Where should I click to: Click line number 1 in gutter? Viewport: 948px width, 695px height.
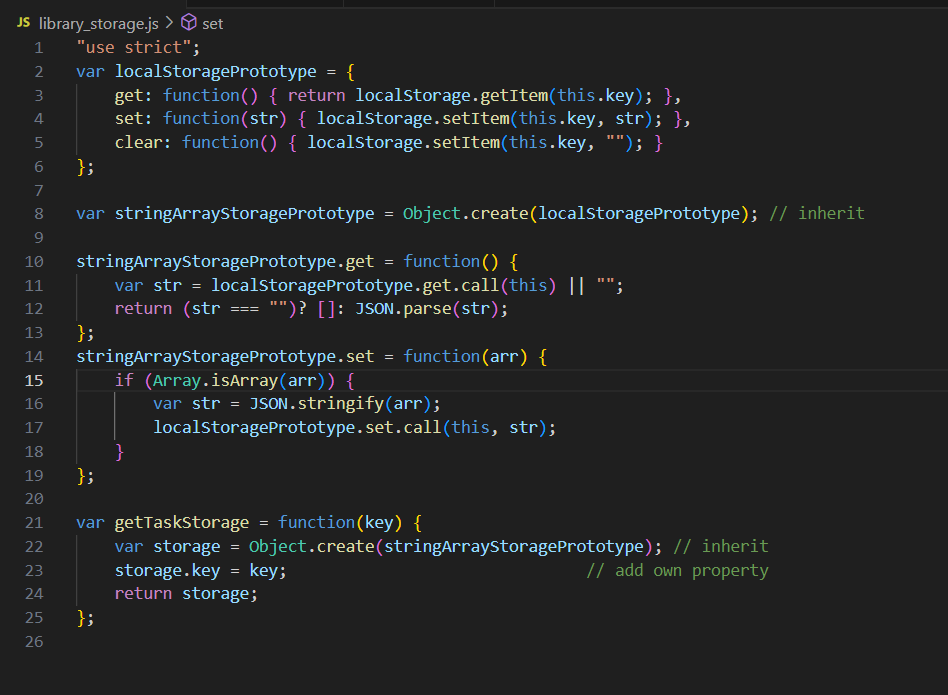point(39,48)
